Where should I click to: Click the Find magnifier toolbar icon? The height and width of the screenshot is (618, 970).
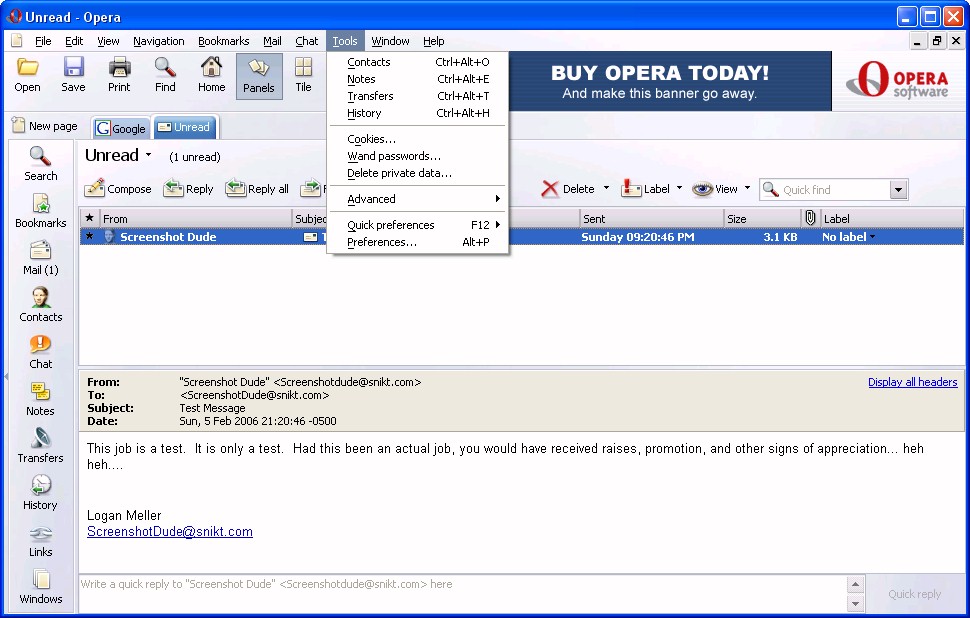(x=165, y=75)
